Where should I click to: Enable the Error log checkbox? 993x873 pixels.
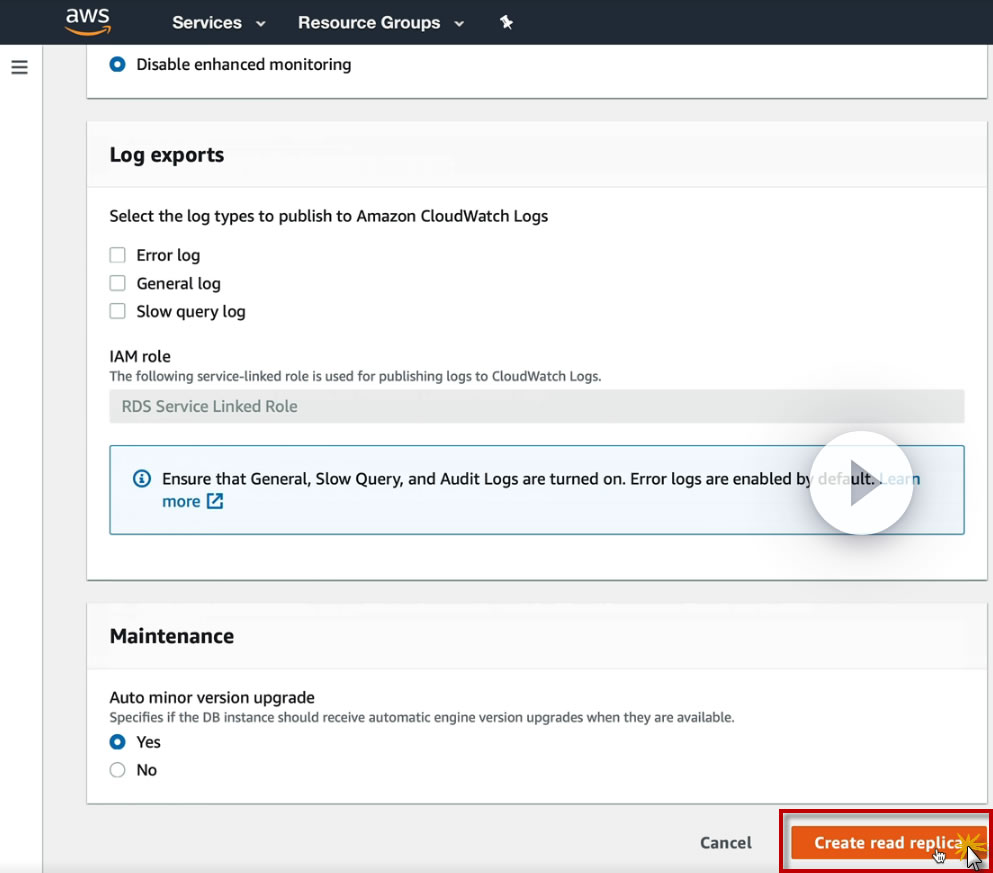pyautogui.click(x=118, y=255)
